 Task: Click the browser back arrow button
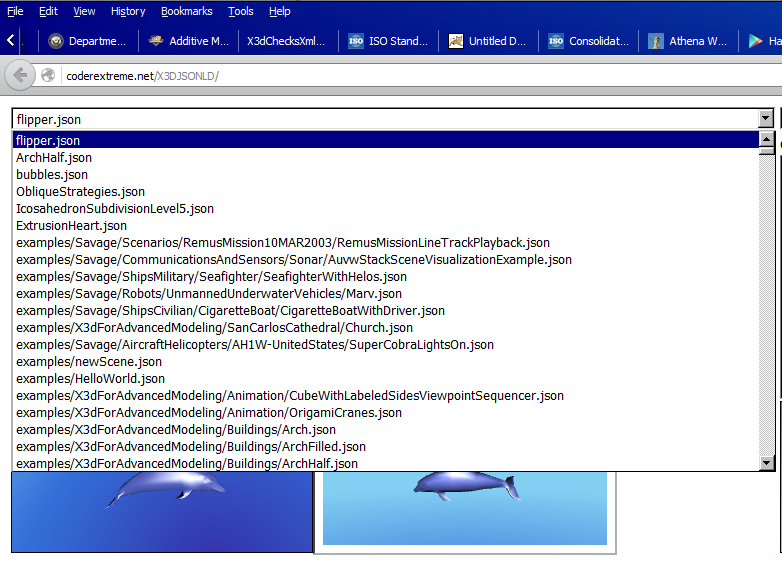coord(19,75)
